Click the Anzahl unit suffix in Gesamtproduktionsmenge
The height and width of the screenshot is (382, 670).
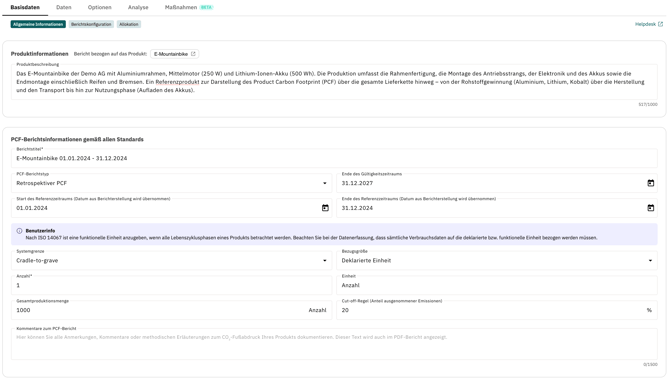click(x=317, y=310)
